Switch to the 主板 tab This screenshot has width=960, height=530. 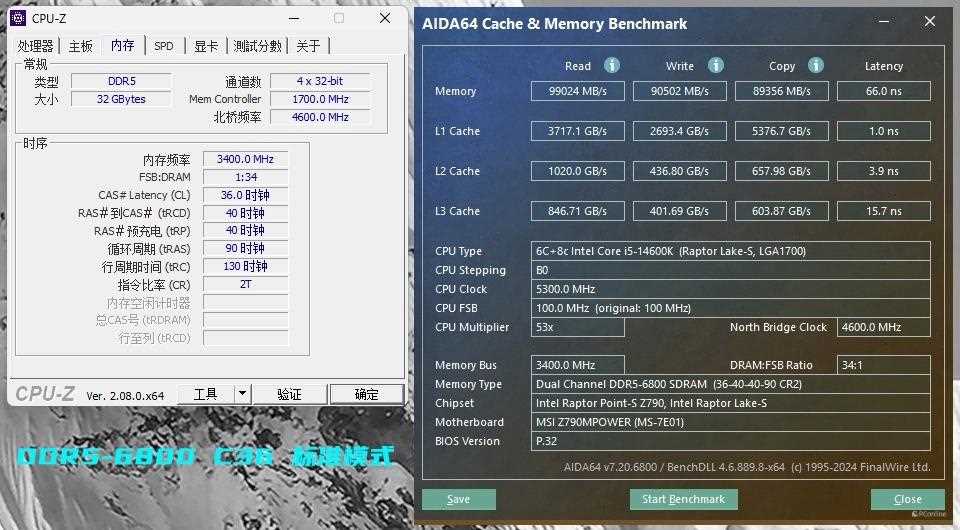click(80, 46)
